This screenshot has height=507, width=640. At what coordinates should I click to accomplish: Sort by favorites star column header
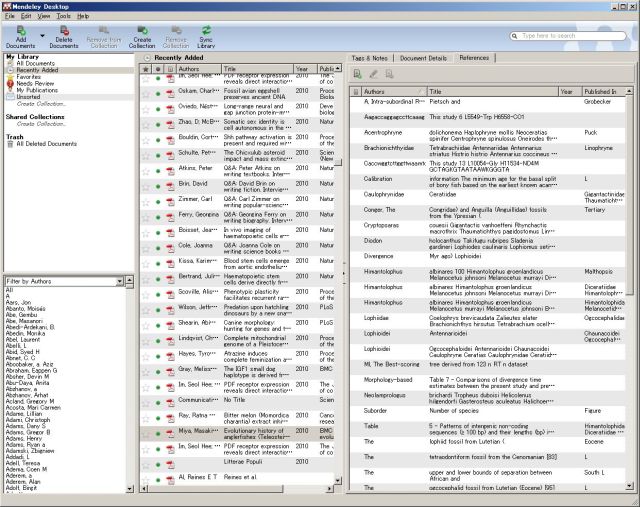(146, 69)
